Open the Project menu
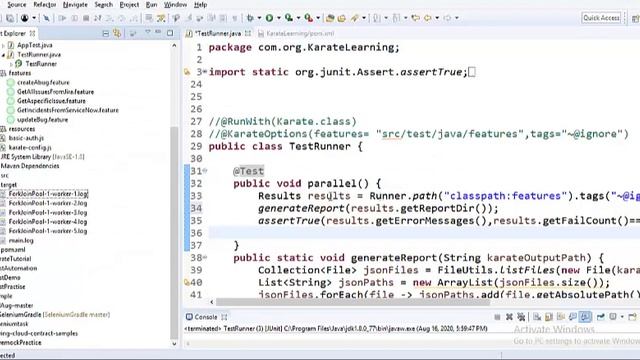This screenshot has width=640, height=360. pos(129,5)
